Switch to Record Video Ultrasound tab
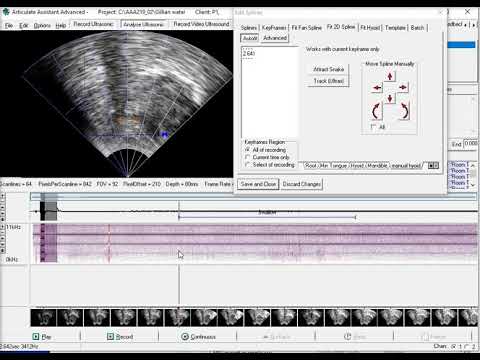Viewport: 480px width, 360px height. [201, 24]
